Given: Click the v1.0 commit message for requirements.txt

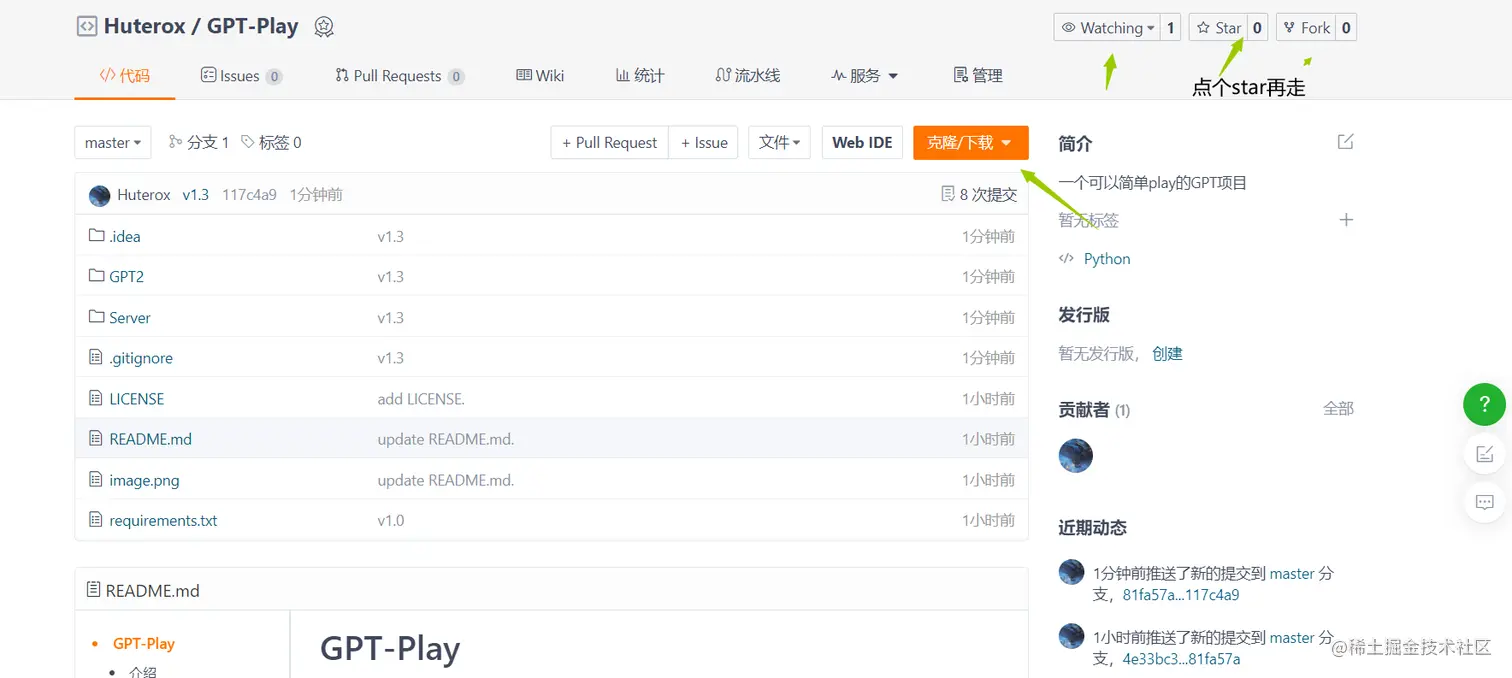Looking at the screenshot, I should pyautogui.click(x=391, y=520).
